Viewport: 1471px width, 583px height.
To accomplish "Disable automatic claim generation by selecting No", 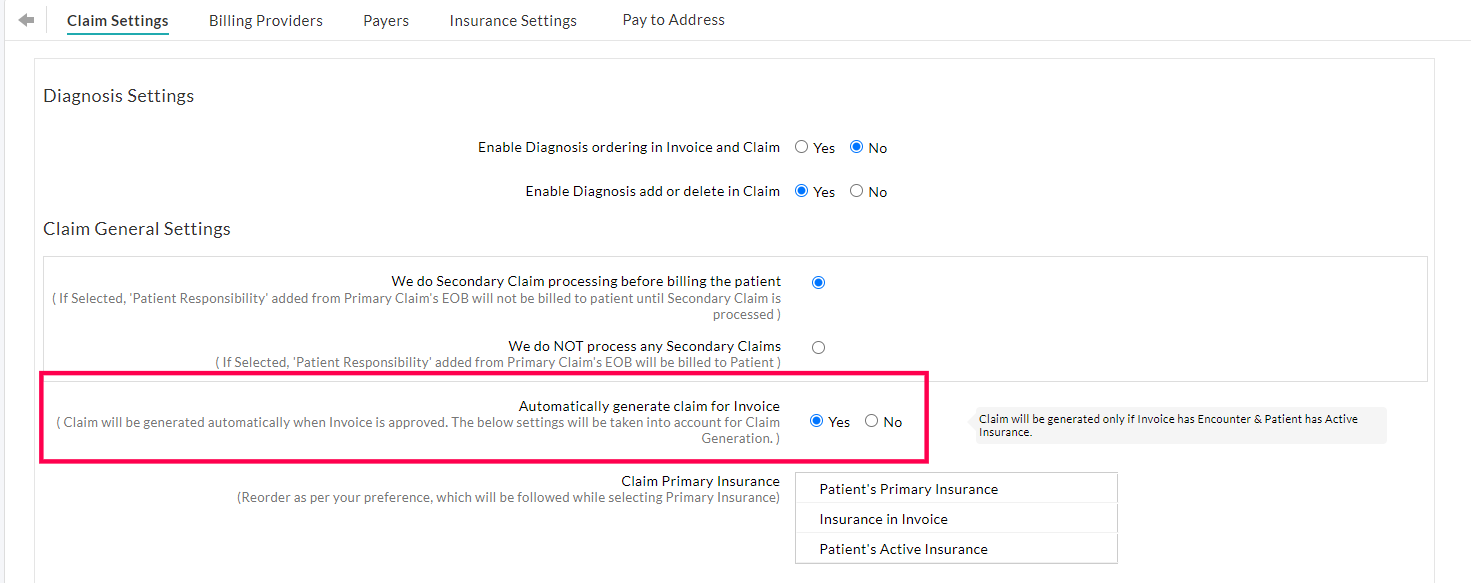I will click(x=870, y=420).
